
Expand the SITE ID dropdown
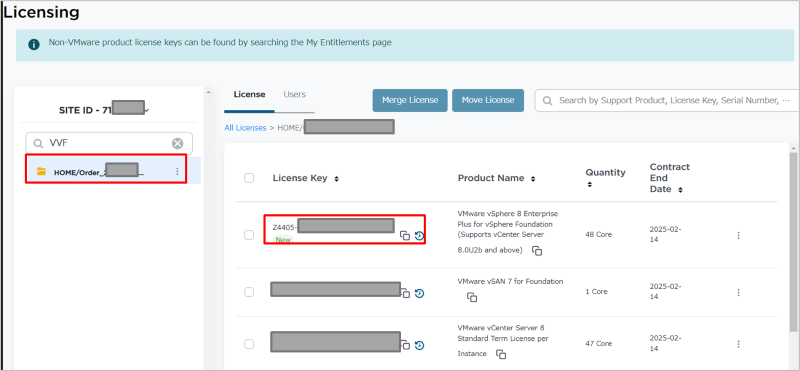147,110
